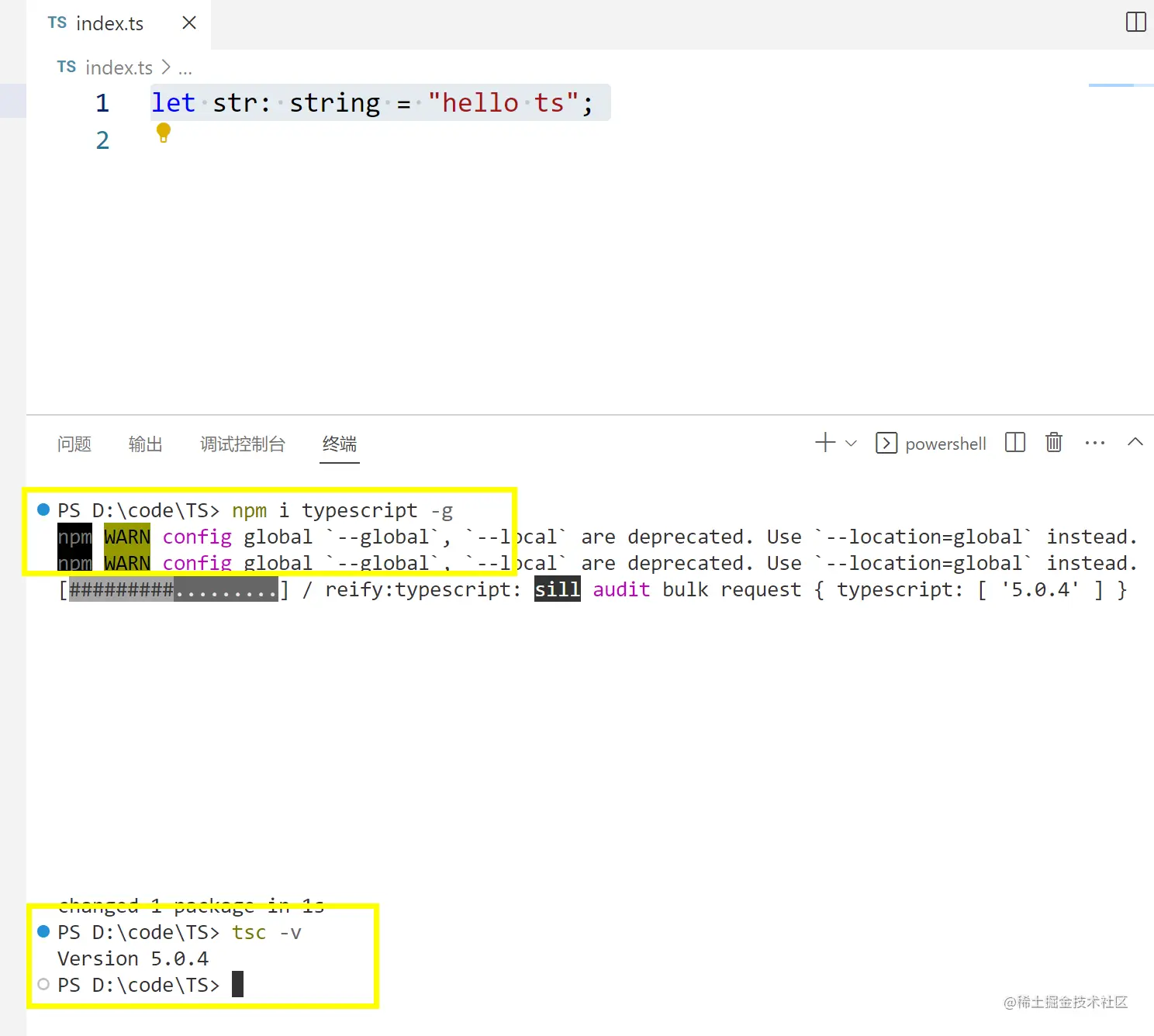Click line number 1 in the gutter

102,103
